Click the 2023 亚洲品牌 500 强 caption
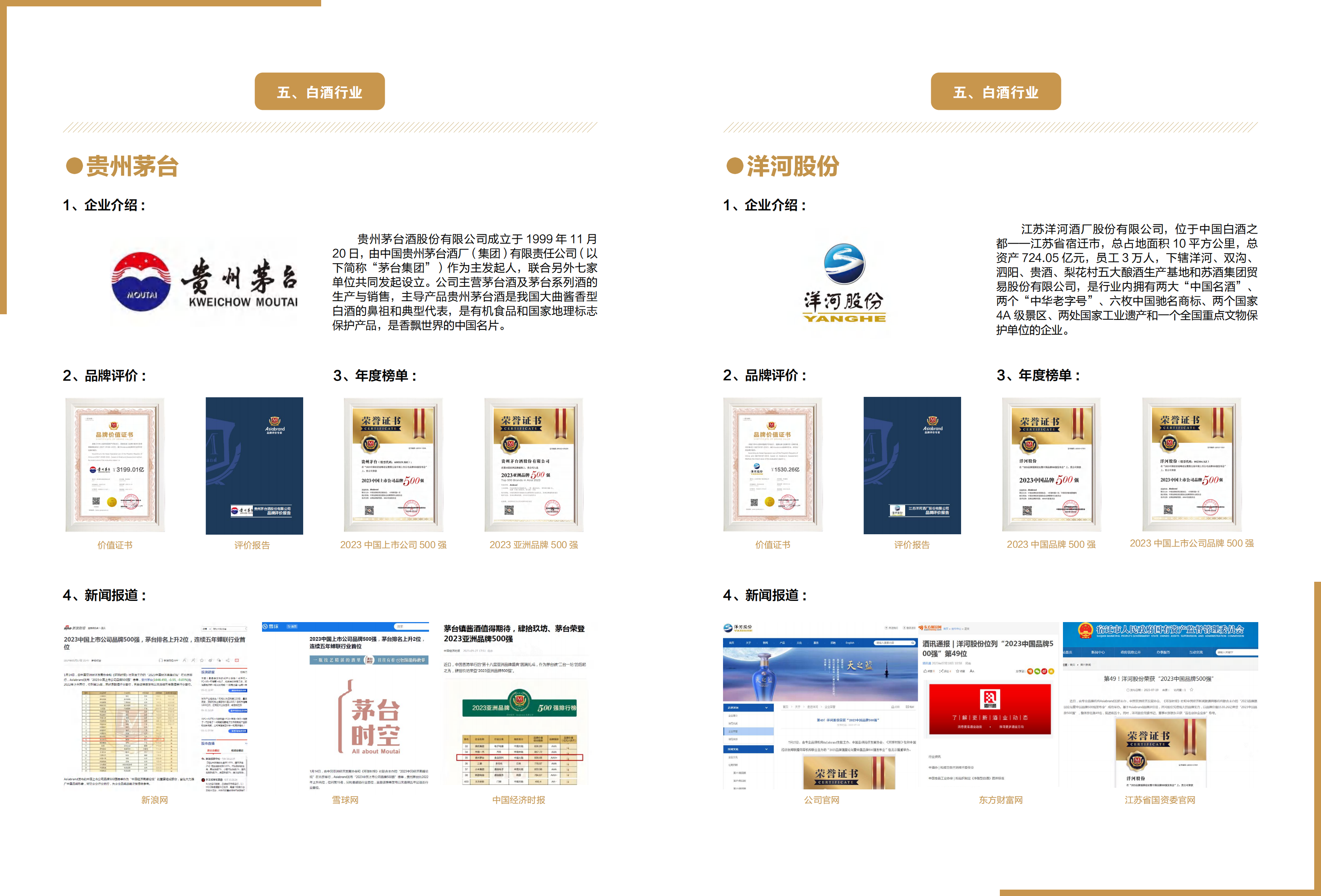Screen dimensions: 1321x896 coord(534,545)
